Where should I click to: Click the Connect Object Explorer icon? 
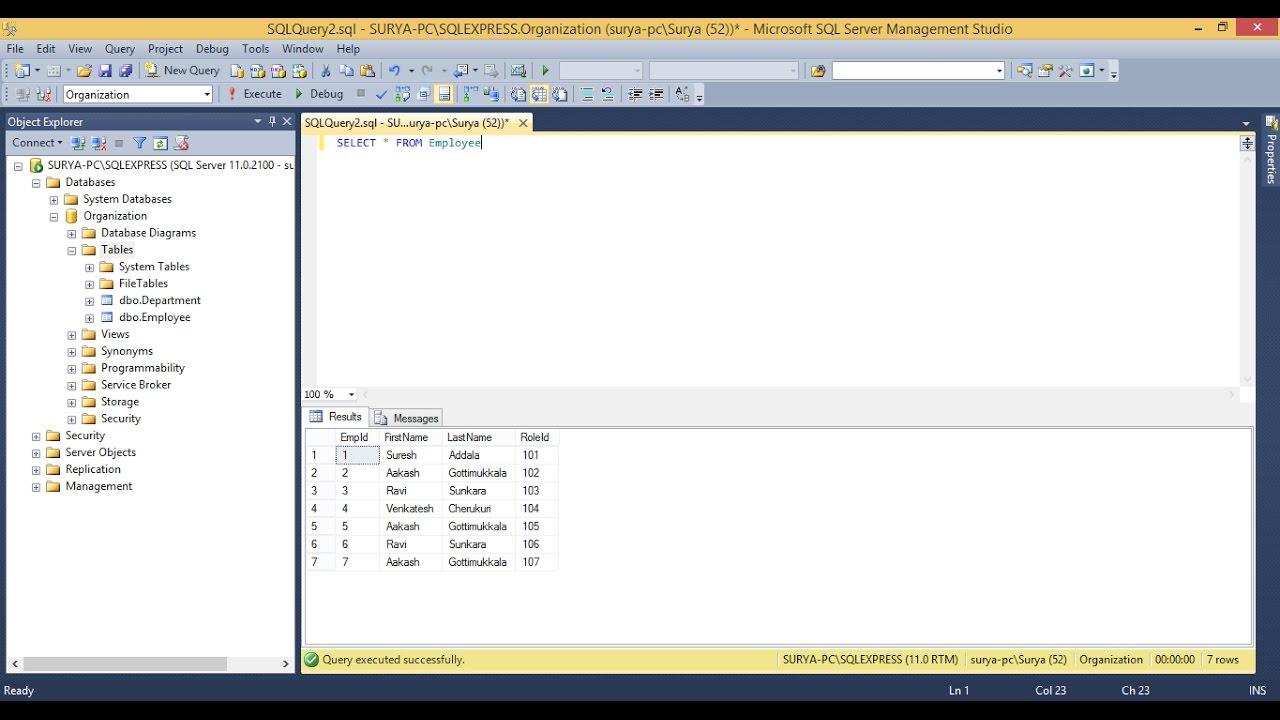coord(80,143)
